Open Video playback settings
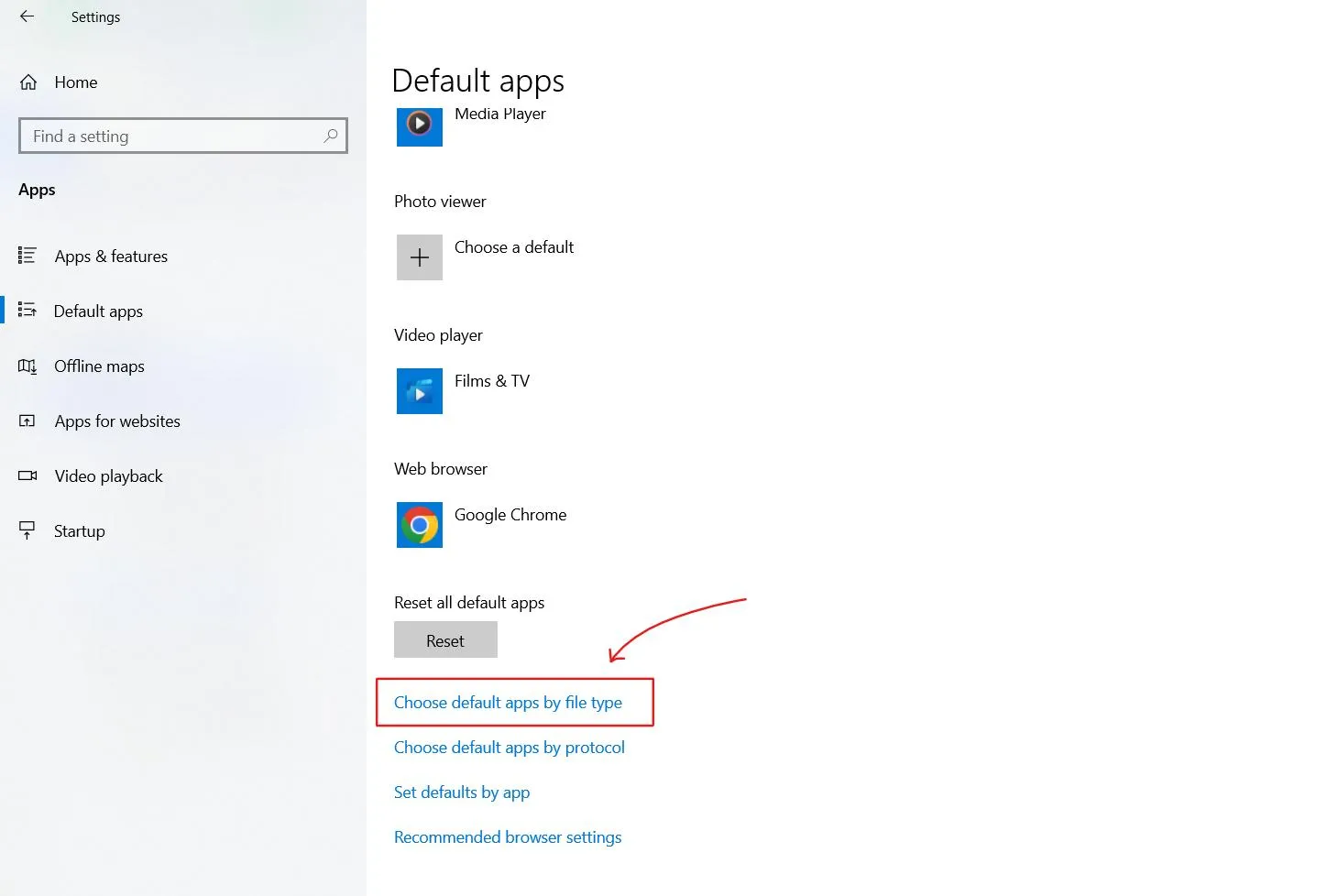The width and height of the screenshot is (1338, 896). (x=108, y=475)
